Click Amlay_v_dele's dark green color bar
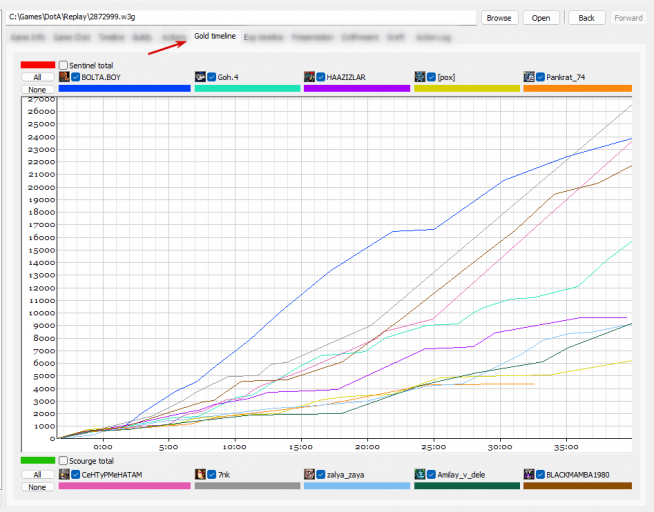The width and height of the screenshot is (654, 512). click(467, 486)
